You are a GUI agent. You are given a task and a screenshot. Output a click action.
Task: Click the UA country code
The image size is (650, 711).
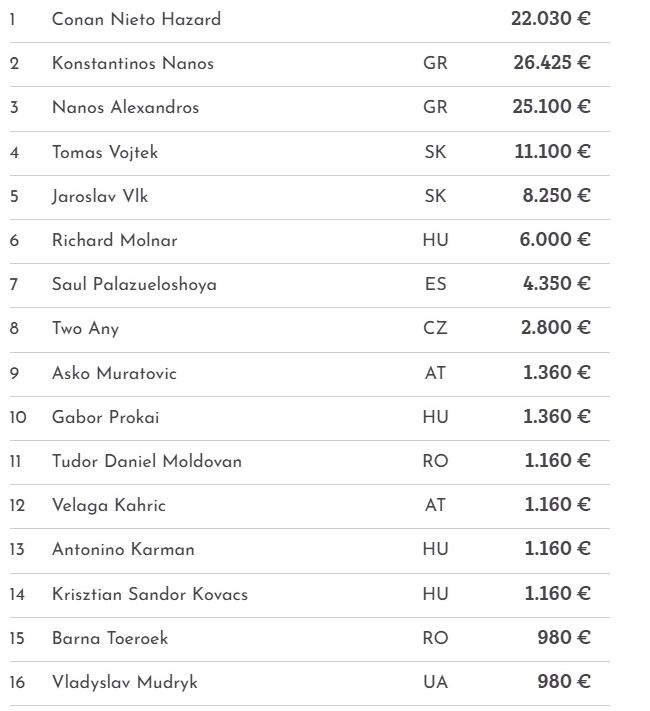click(435, 682)
